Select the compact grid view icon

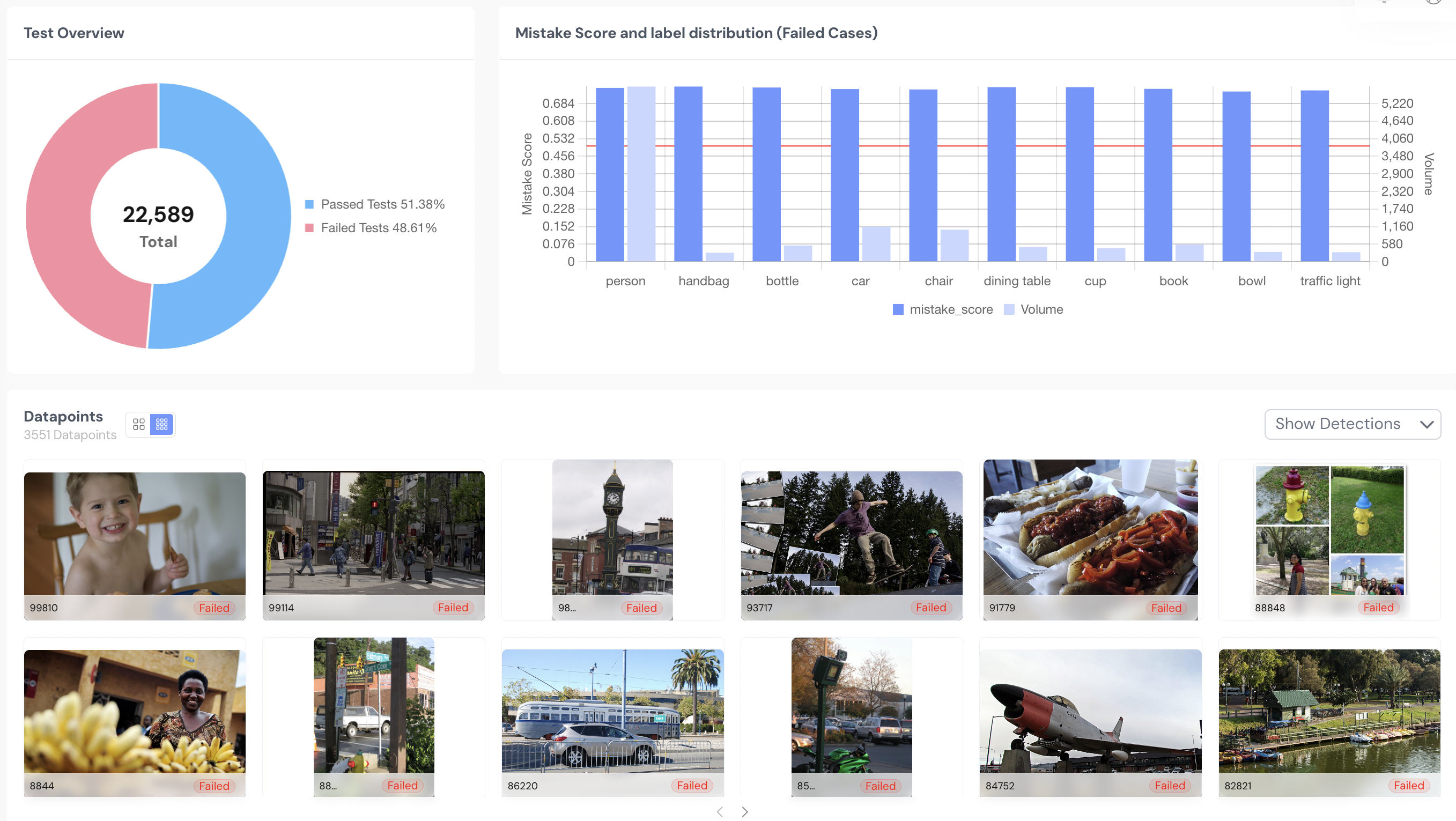tap(161, 424)
